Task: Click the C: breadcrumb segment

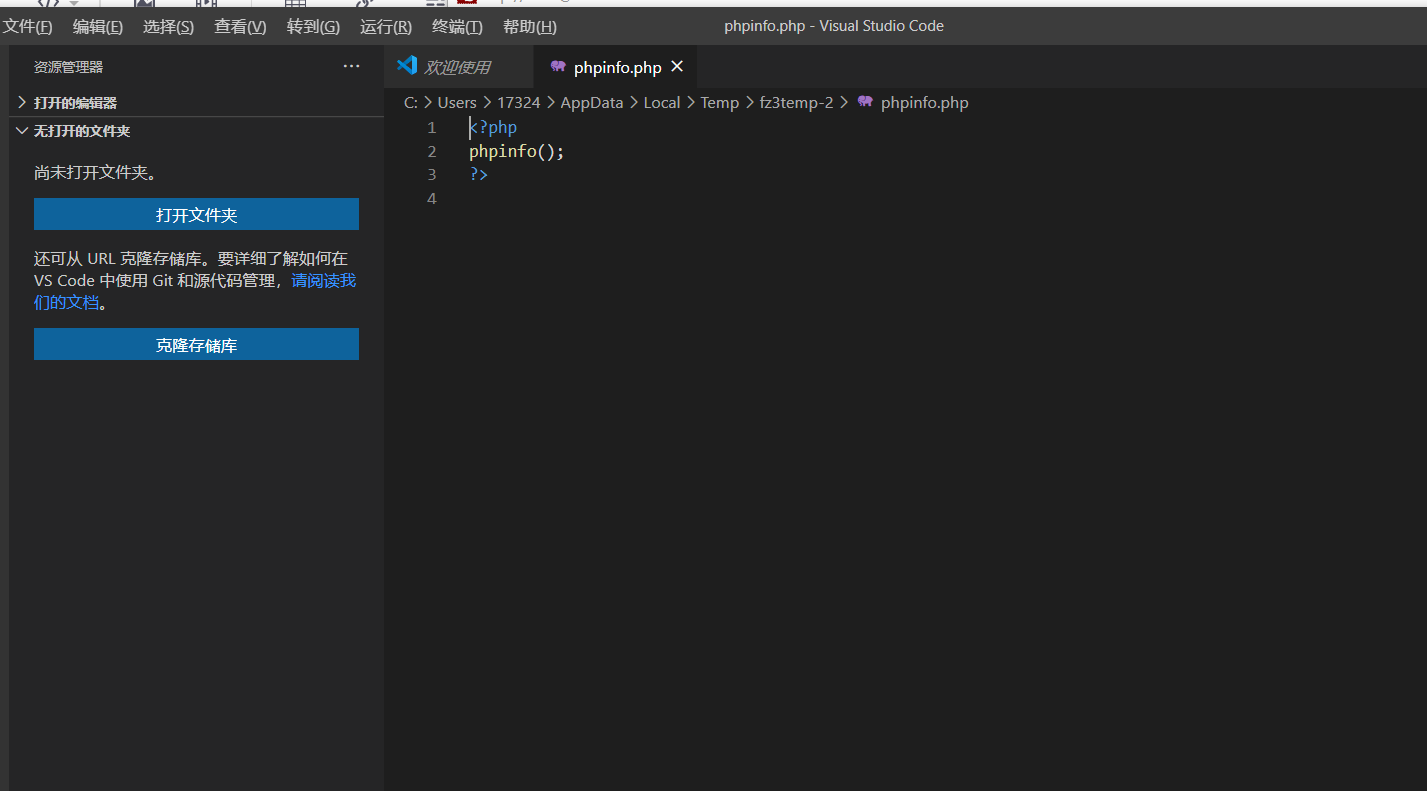Action: tap(411, 102)
